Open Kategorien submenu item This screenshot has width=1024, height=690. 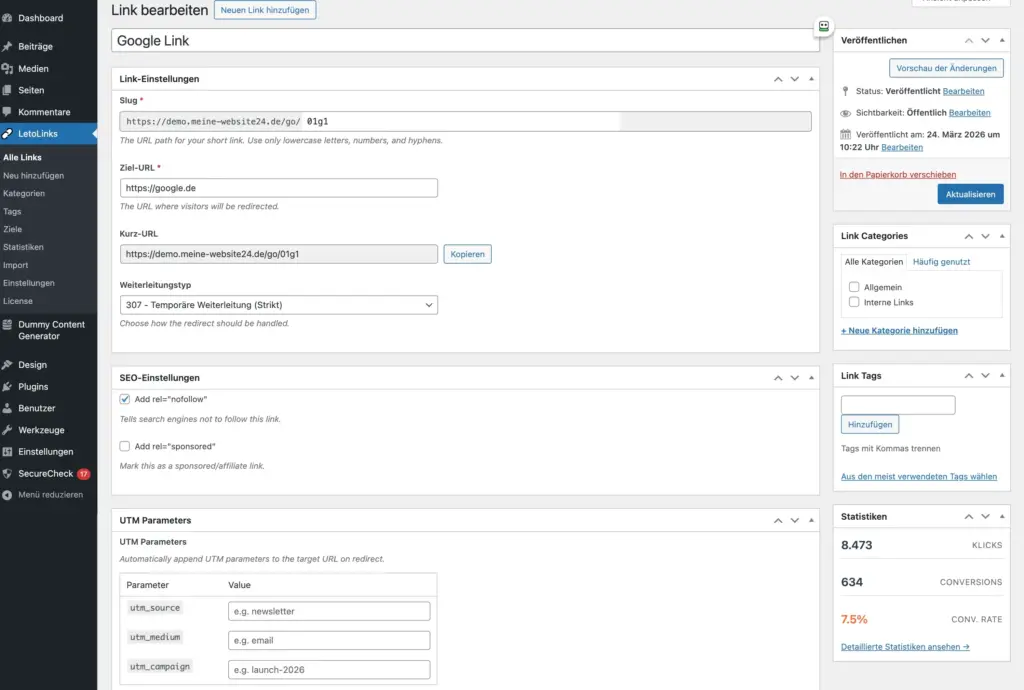(24, 193)
